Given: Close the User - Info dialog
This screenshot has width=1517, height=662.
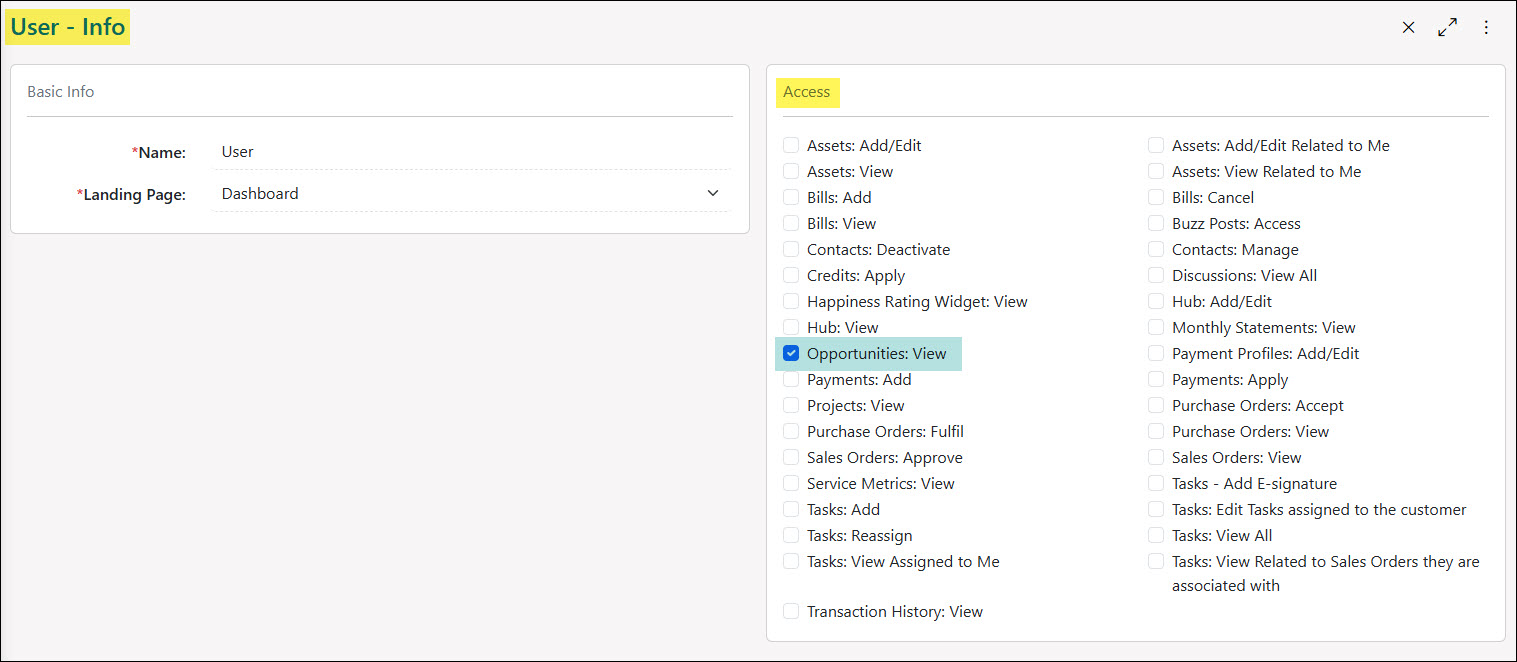Looking at the screenshot, I should [x=1408, y=27].
